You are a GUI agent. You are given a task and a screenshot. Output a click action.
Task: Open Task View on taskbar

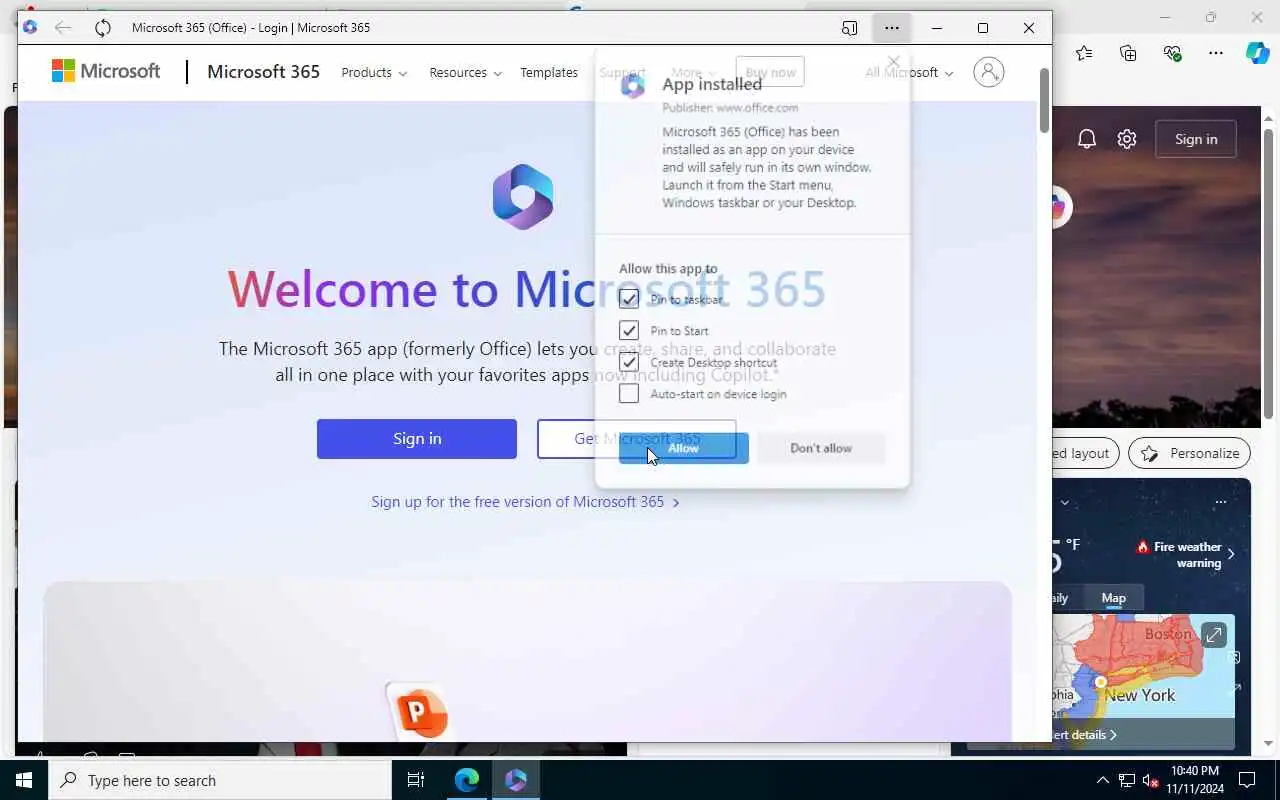tap(416, 780)
